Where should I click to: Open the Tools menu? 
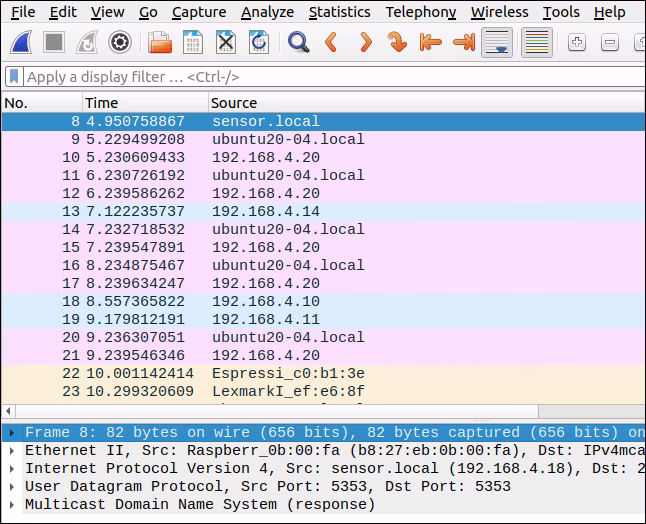(x=561, y=12)
